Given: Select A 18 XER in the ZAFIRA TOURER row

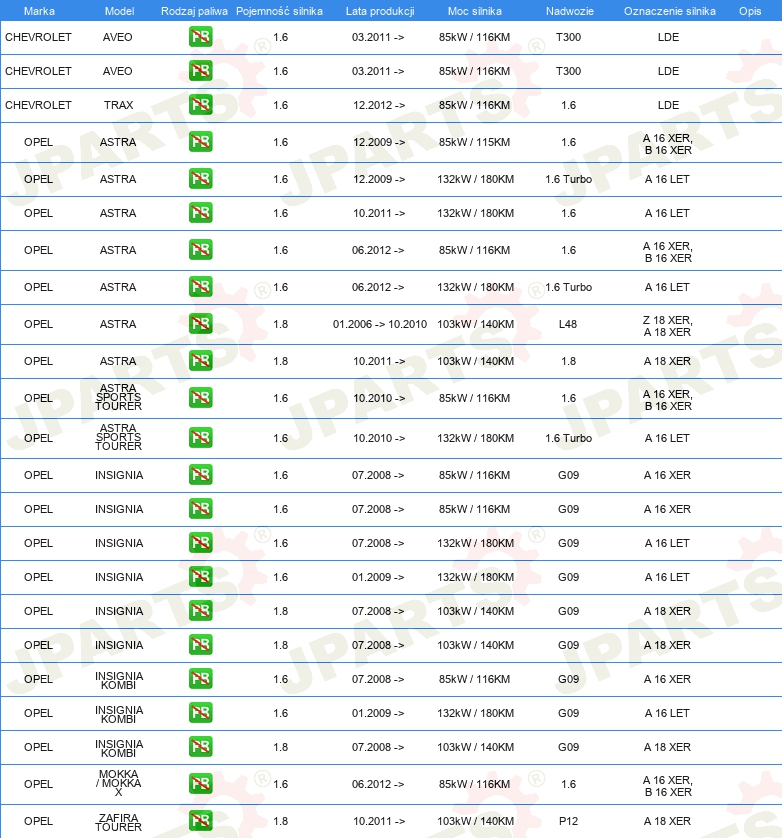Looking at the screenshot, I should click(x=668, y=821).
